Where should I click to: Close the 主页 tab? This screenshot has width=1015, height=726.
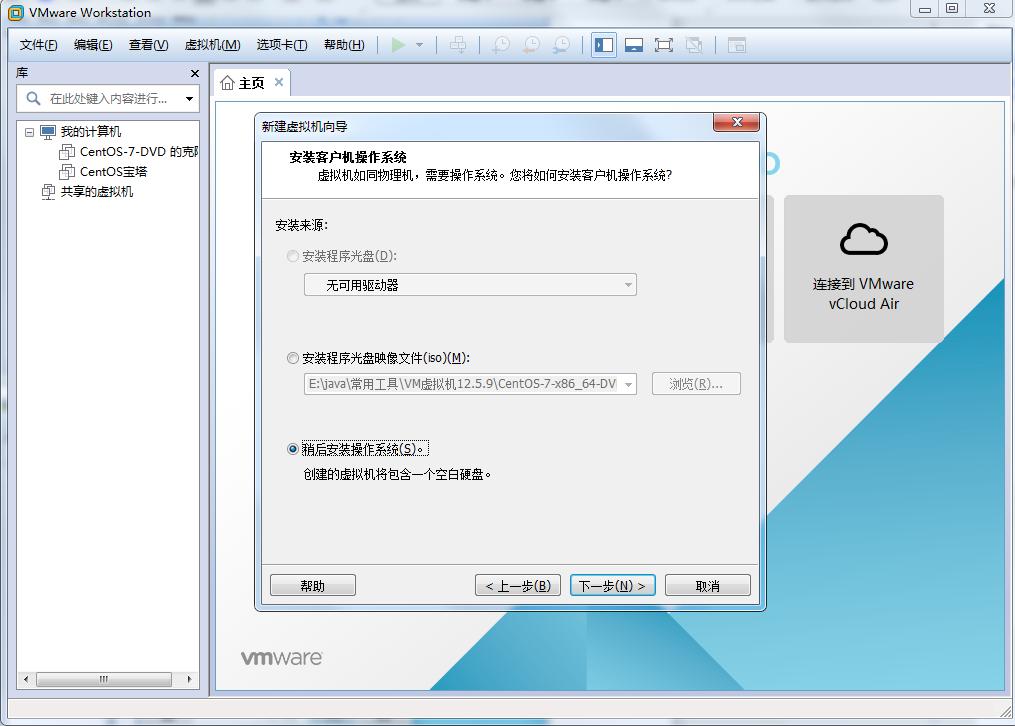click(279, 82)
